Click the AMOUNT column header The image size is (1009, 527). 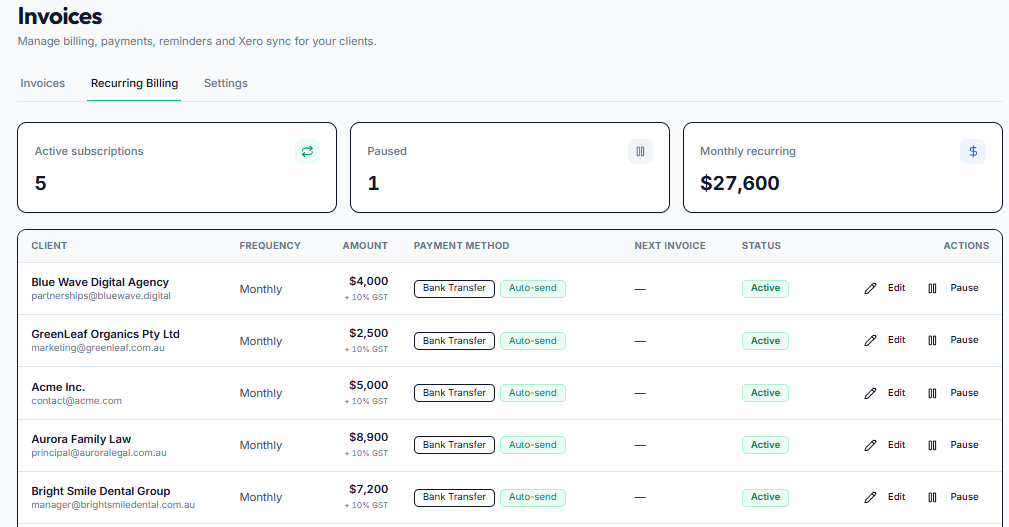point(365,246)
